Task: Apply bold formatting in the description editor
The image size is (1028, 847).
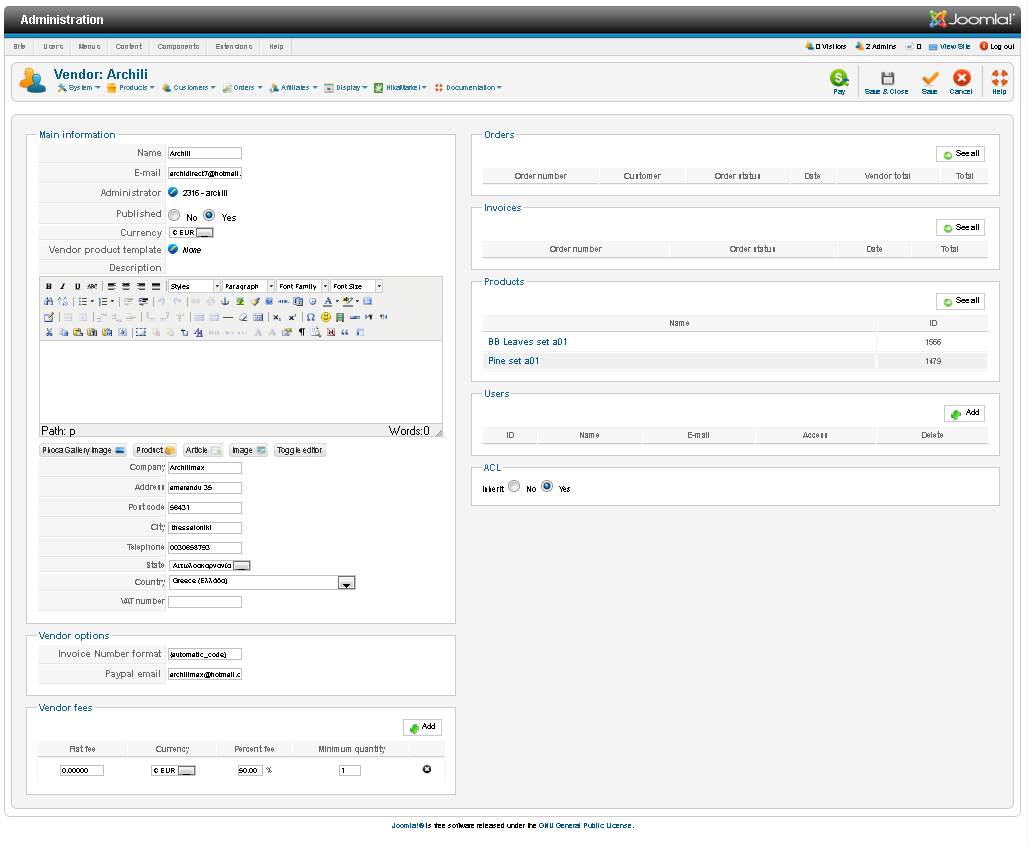Action: point(48,286)
